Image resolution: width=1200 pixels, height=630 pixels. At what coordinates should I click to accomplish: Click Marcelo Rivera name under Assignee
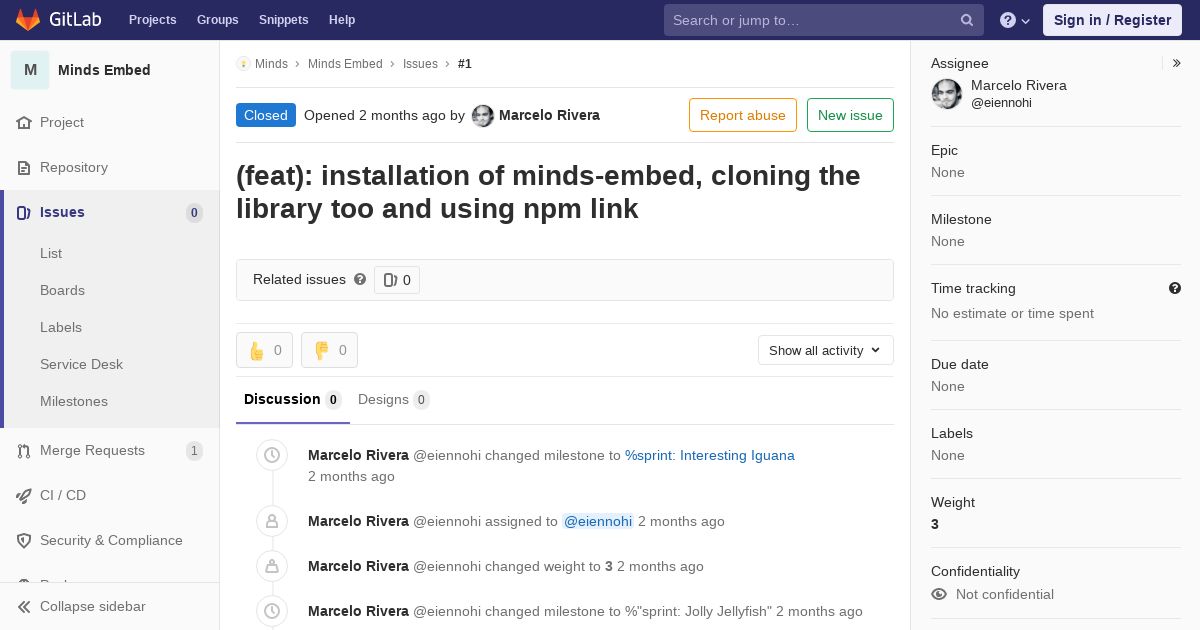pos(1019,85)
